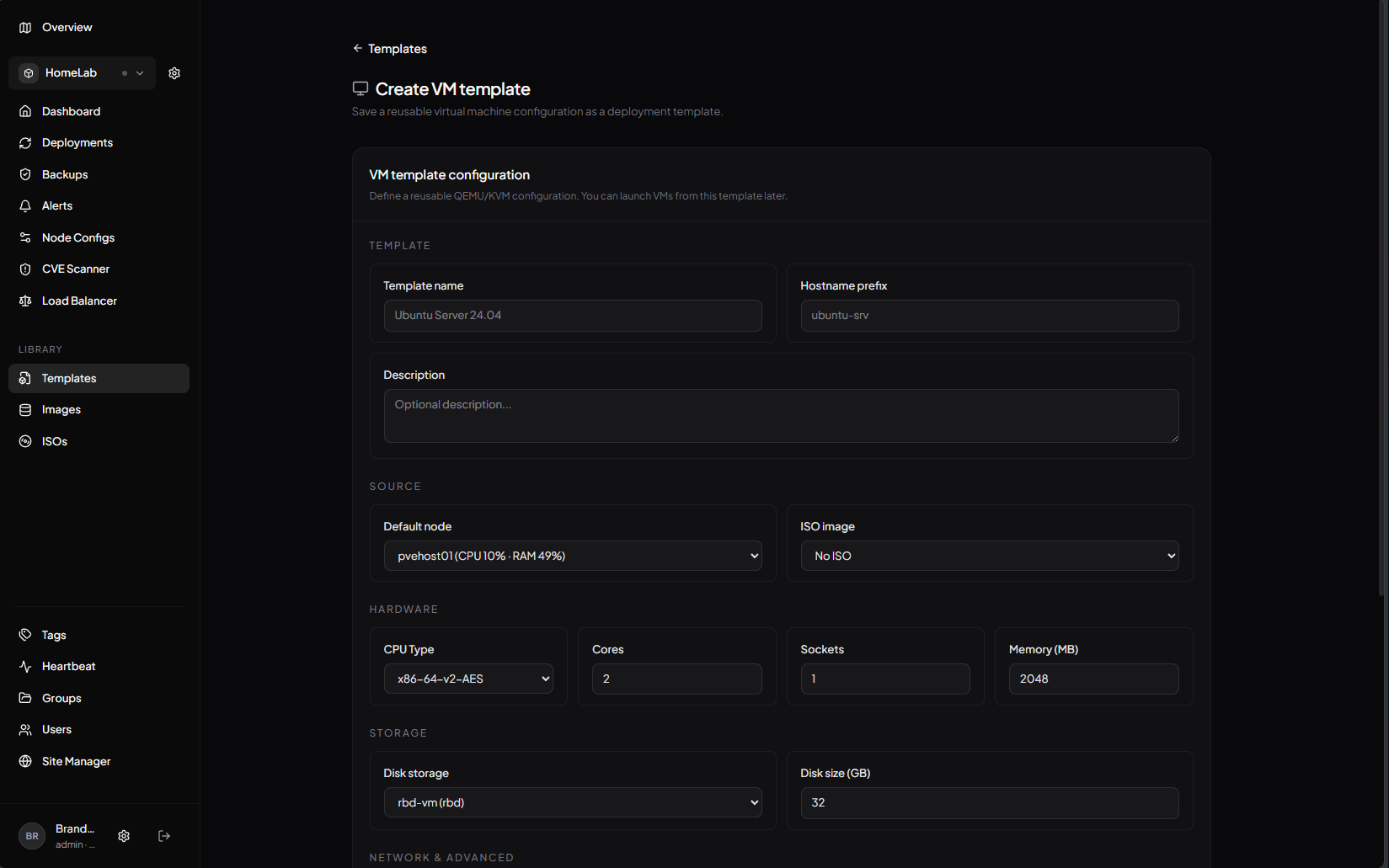This screenshot has height=868, width=1389.
Task: Open Heartbeat monitoring page
Action: (68, 667)
